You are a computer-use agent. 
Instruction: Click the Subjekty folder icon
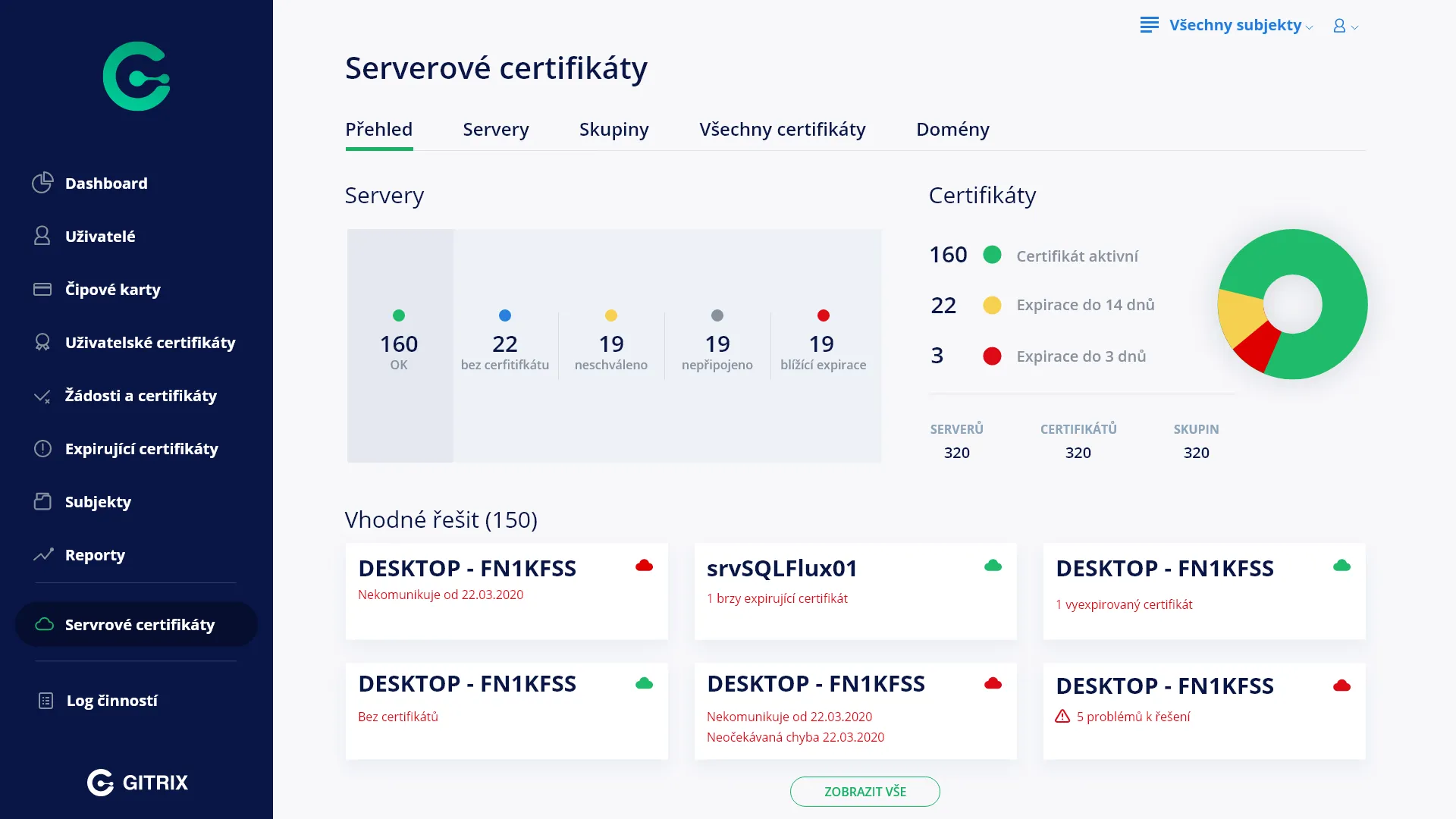point(42,501)
